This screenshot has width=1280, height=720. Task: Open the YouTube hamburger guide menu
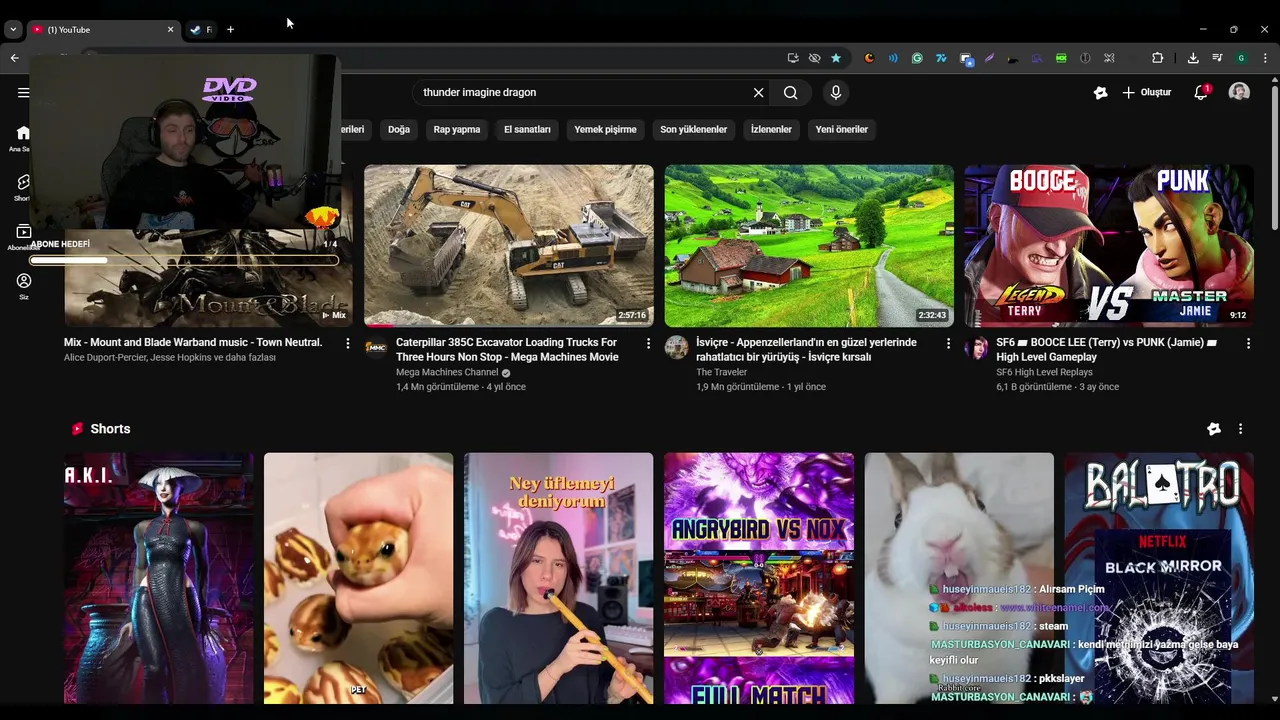(23, 92)
